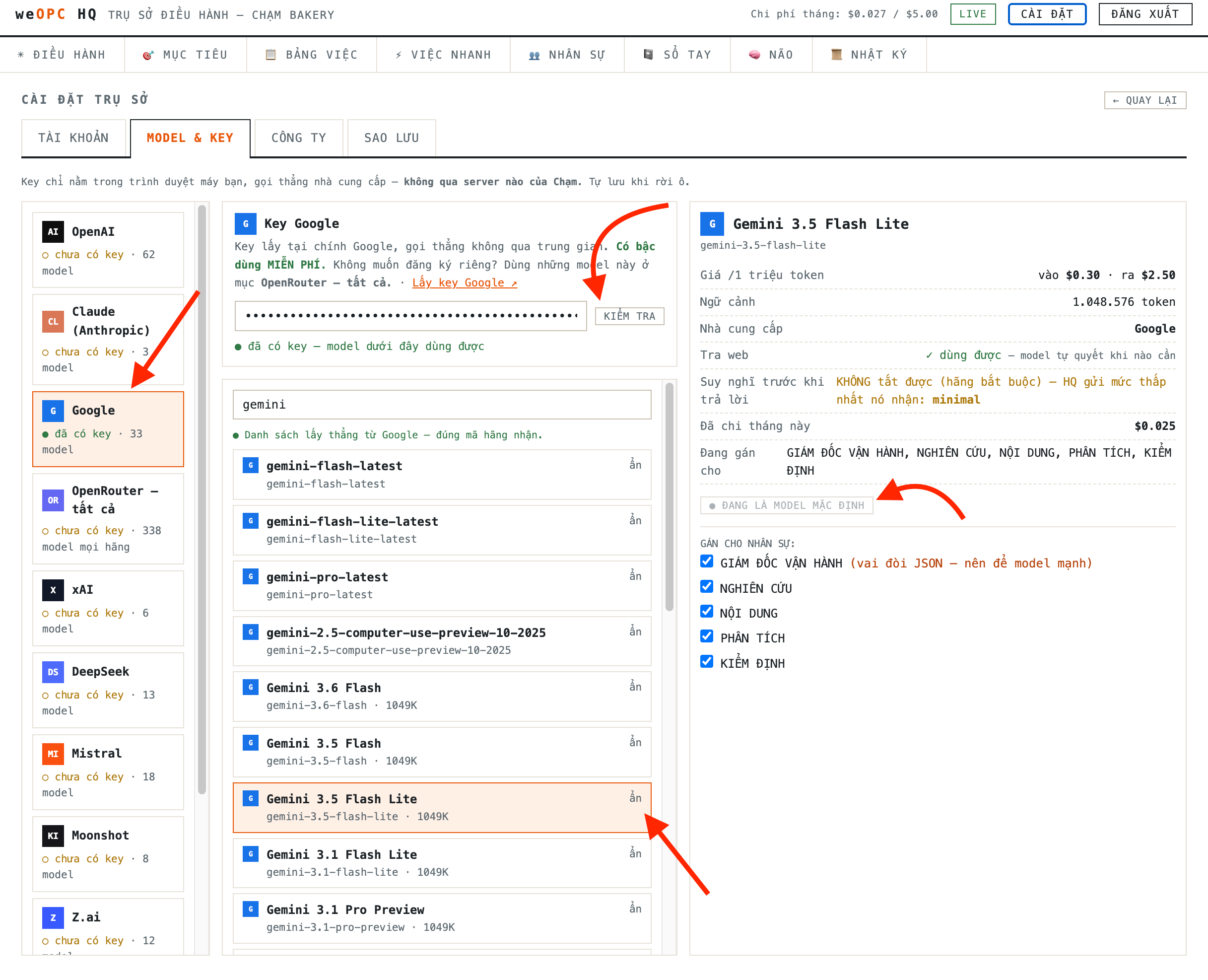Click the icon on gemini-pro-latest row
This screenshot has width=1208, height=980.
251,576
